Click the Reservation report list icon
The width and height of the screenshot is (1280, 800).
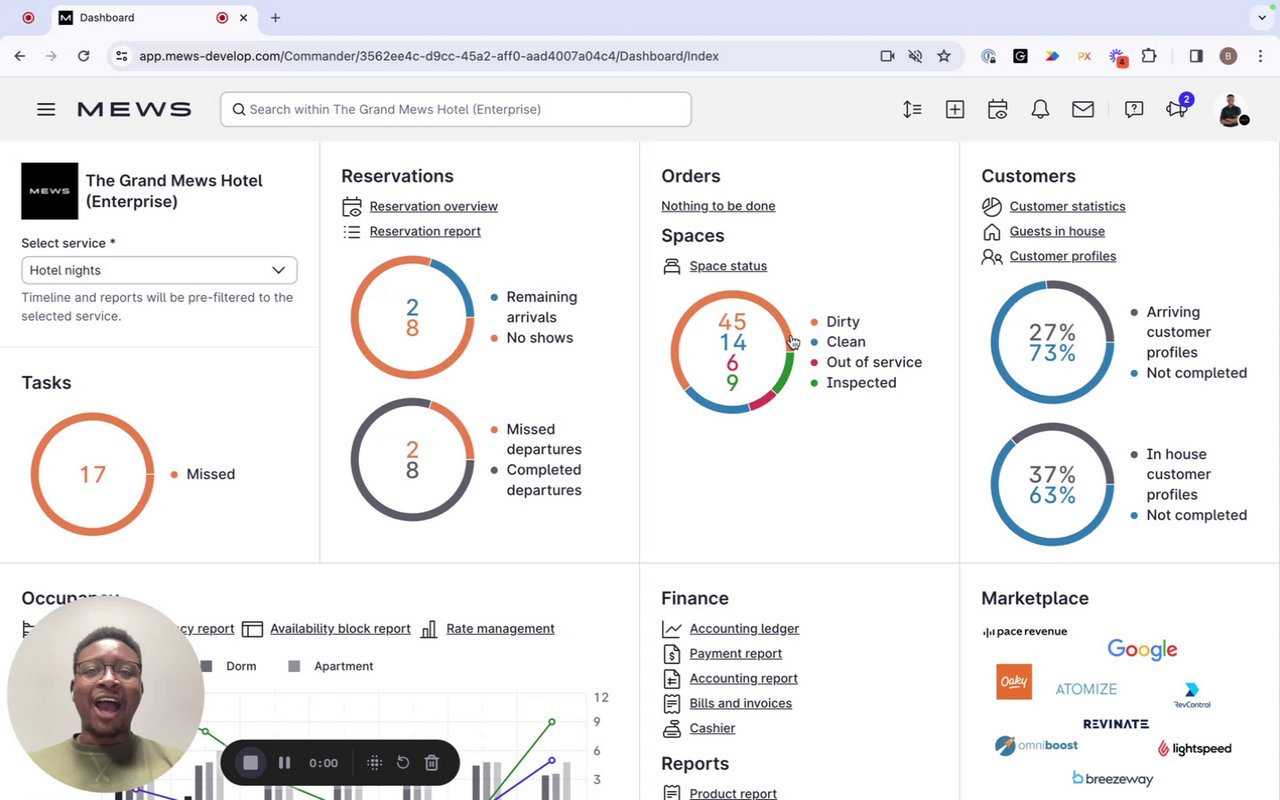click(x=352, y=231)
